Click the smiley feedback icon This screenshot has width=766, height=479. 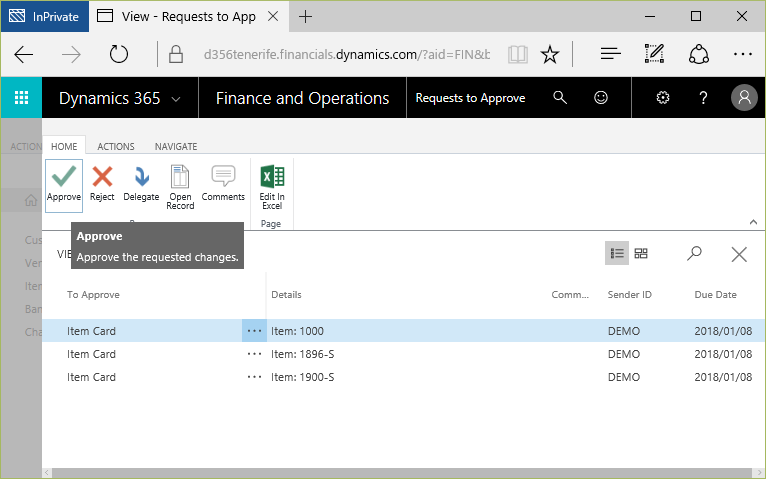(601, 98)
